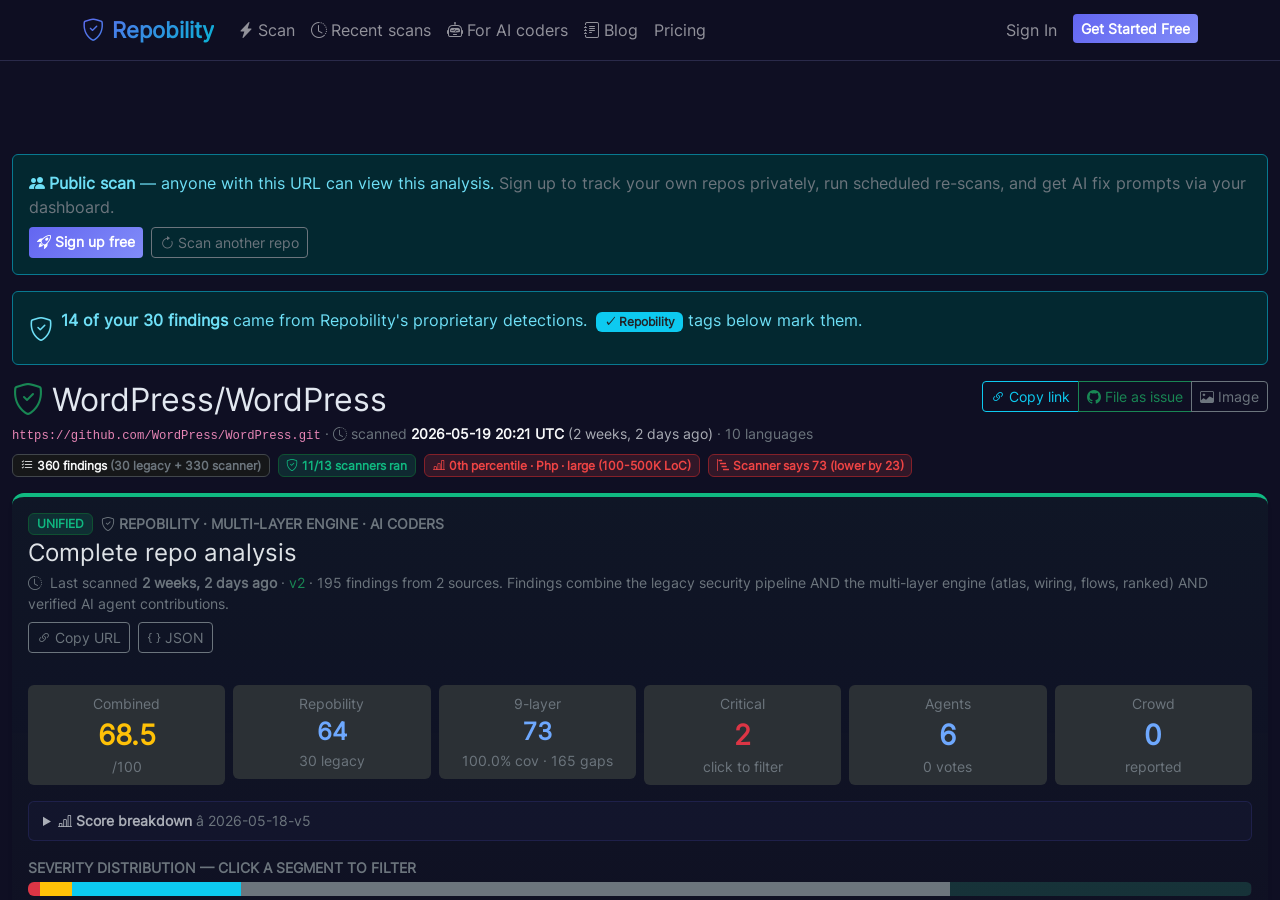Click the shield icon in scanners ran badge
This screenshot has height=900, width=1280.
tap(292, 465)
